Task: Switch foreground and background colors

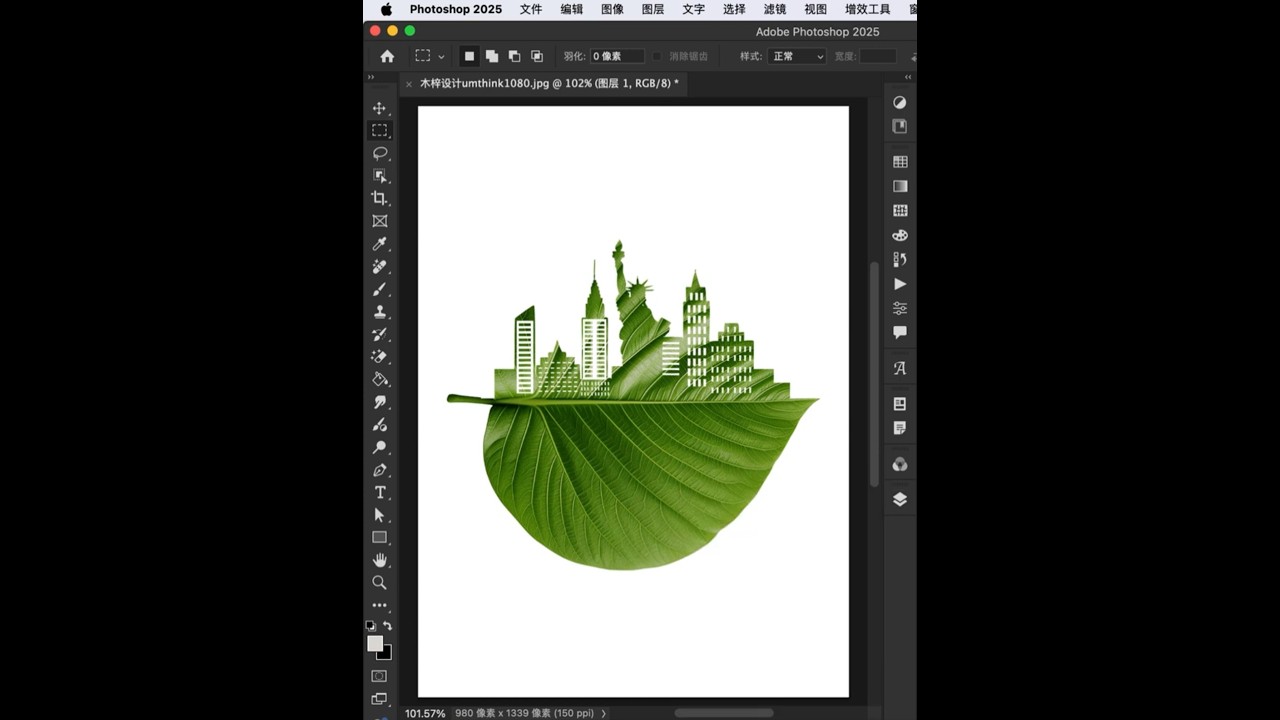Action: tap(388, 626)
